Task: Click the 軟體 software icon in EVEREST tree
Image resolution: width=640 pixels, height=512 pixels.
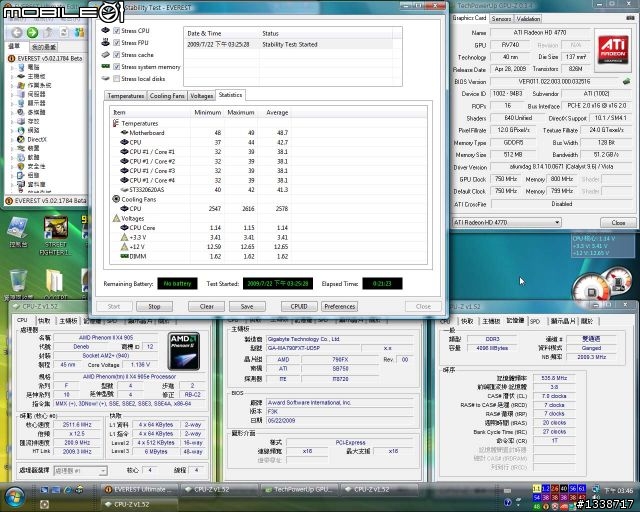Action: pyautogui.click(x=21, y=157)
